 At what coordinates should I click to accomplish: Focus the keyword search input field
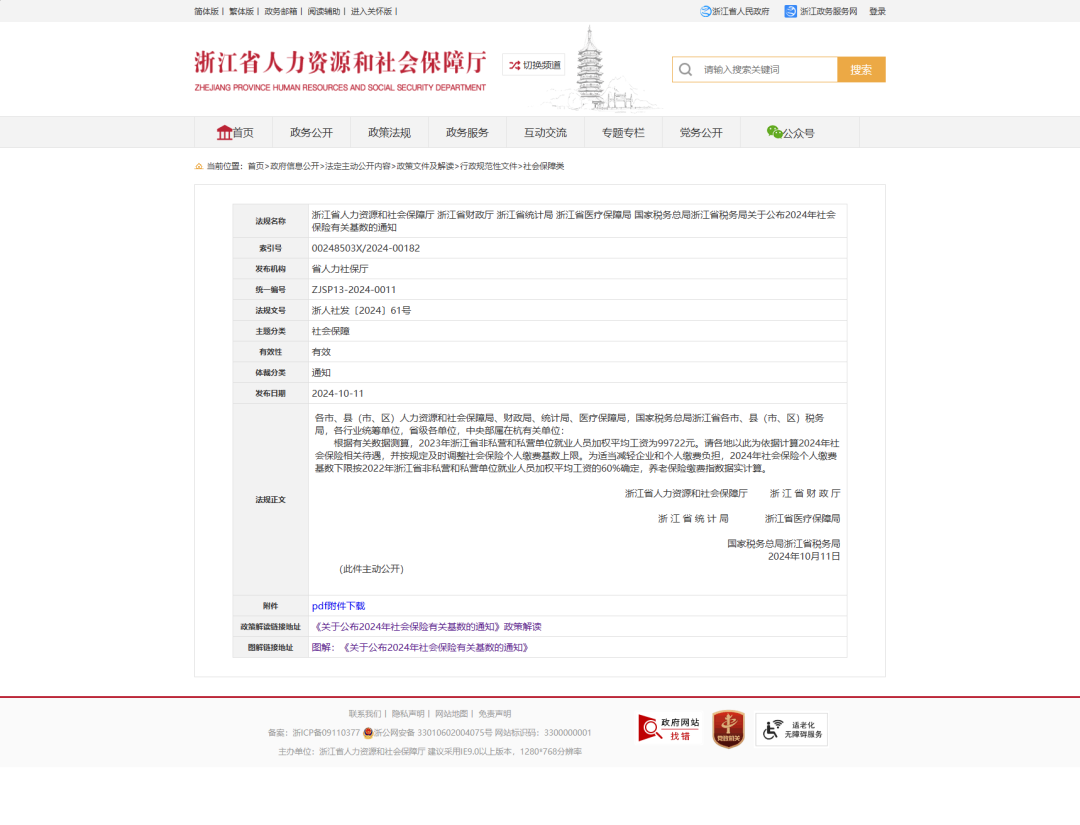pos(765,70)
